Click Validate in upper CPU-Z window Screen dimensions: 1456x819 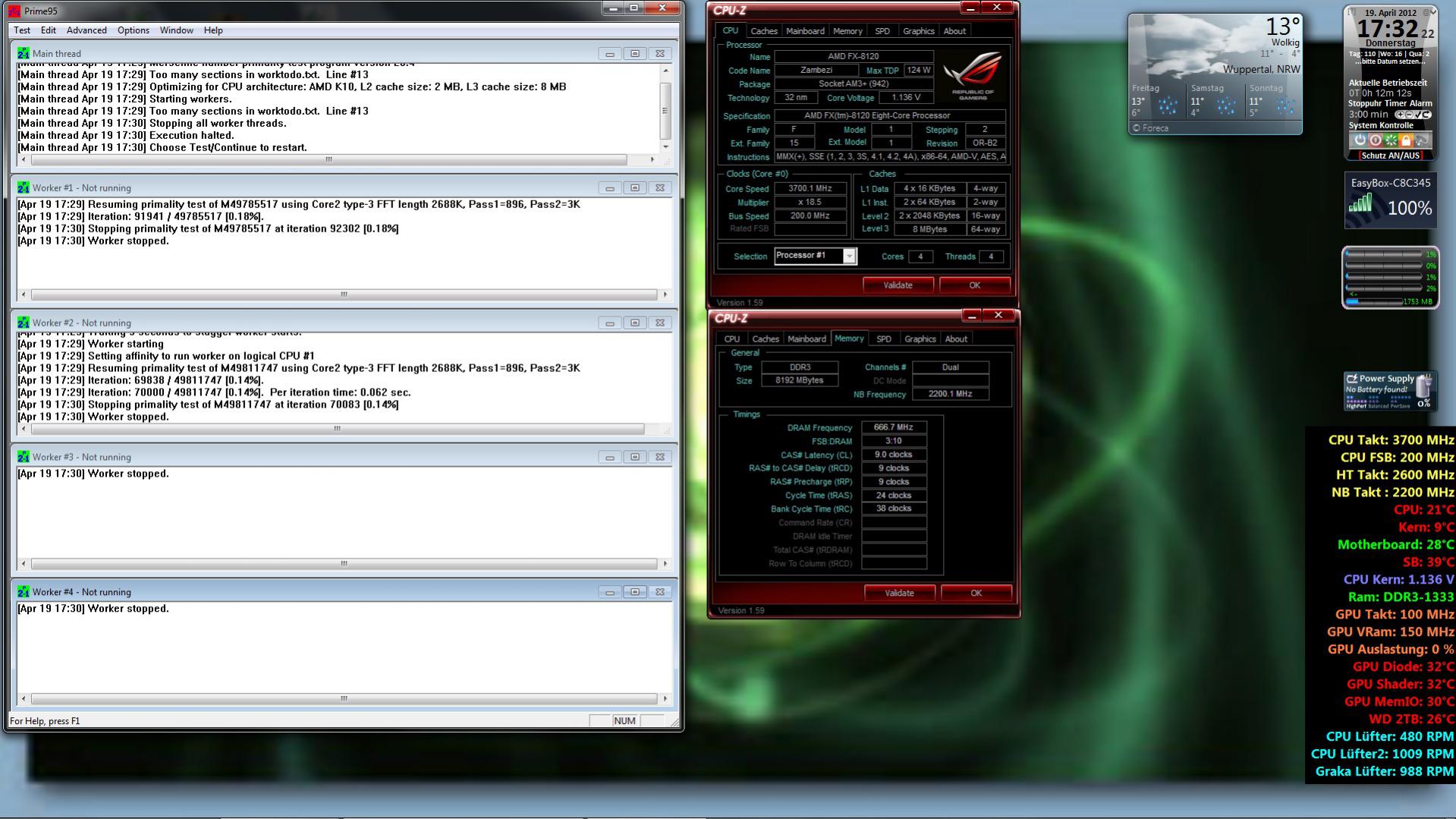pos(898,285)
